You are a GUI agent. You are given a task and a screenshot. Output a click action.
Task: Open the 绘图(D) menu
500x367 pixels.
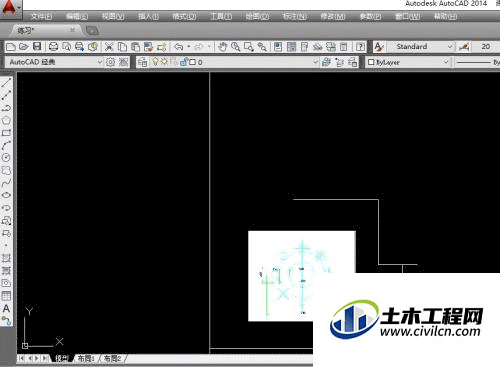257,16
